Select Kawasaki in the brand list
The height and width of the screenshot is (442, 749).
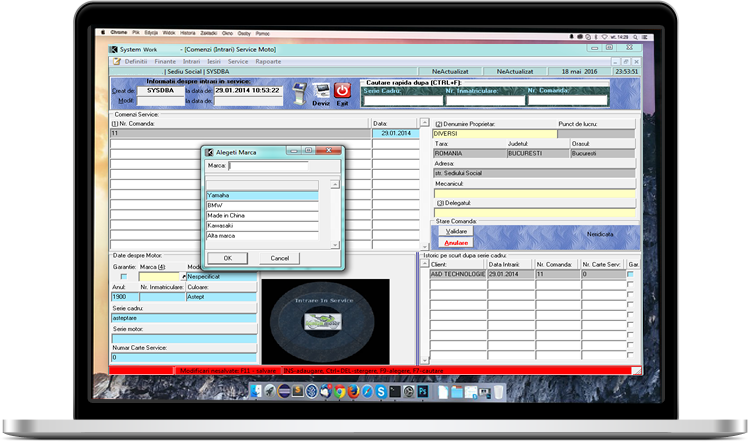262,225
